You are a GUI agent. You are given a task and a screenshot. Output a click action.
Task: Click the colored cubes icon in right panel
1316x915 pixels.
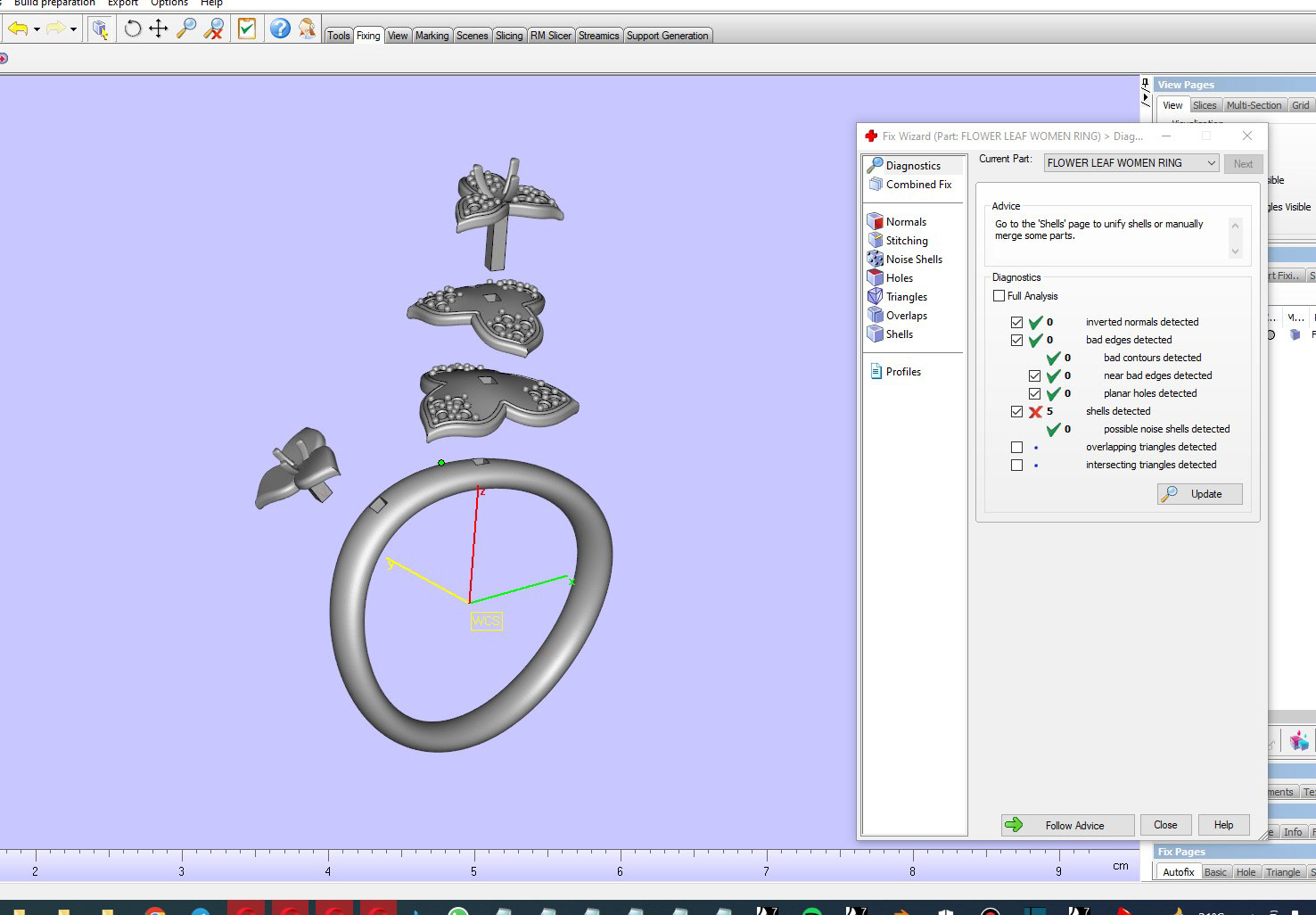click(1299, 740)
